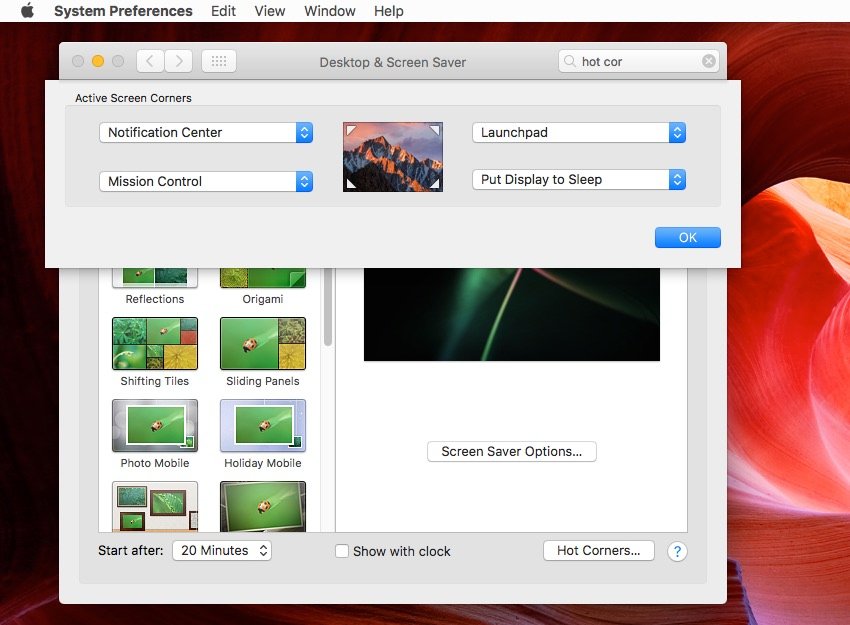Open the Mission Control corner dropdown

pyautogui.click(x=206, y=182)
